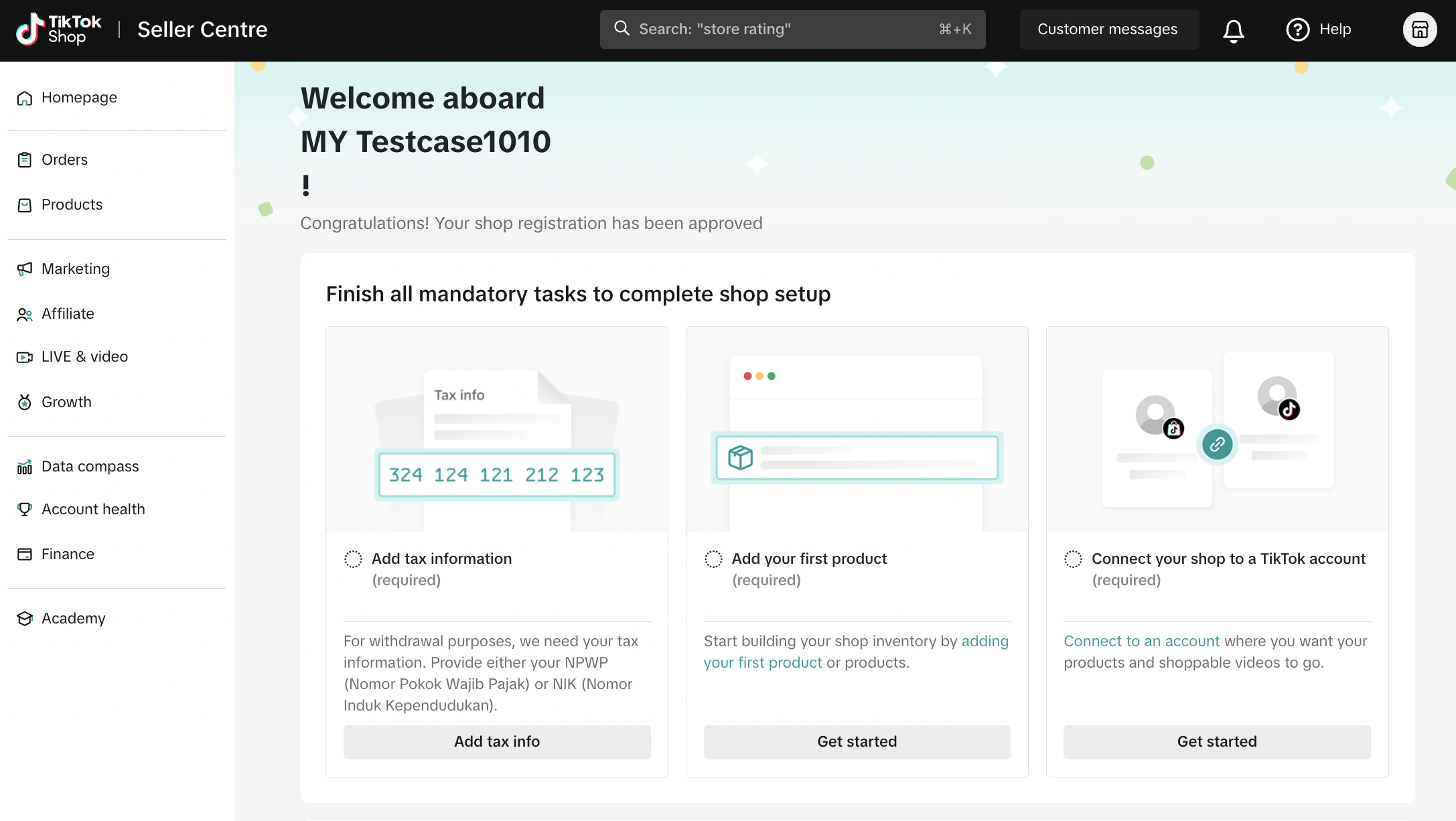Click the 'Welcome aboard' heading

click(x=423, y=98)
